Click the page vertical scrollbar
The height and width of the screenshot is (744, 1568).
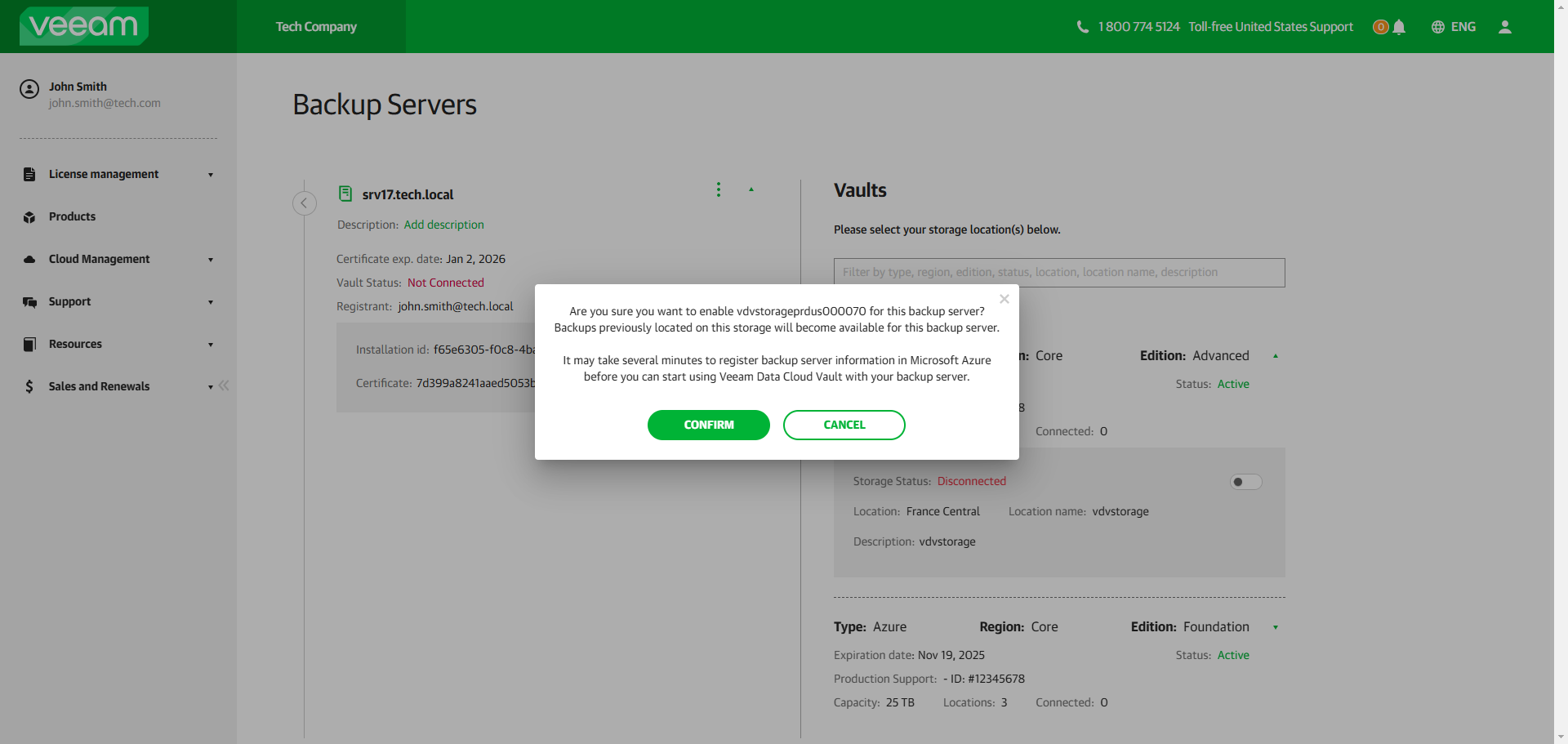coord(1561,372)
